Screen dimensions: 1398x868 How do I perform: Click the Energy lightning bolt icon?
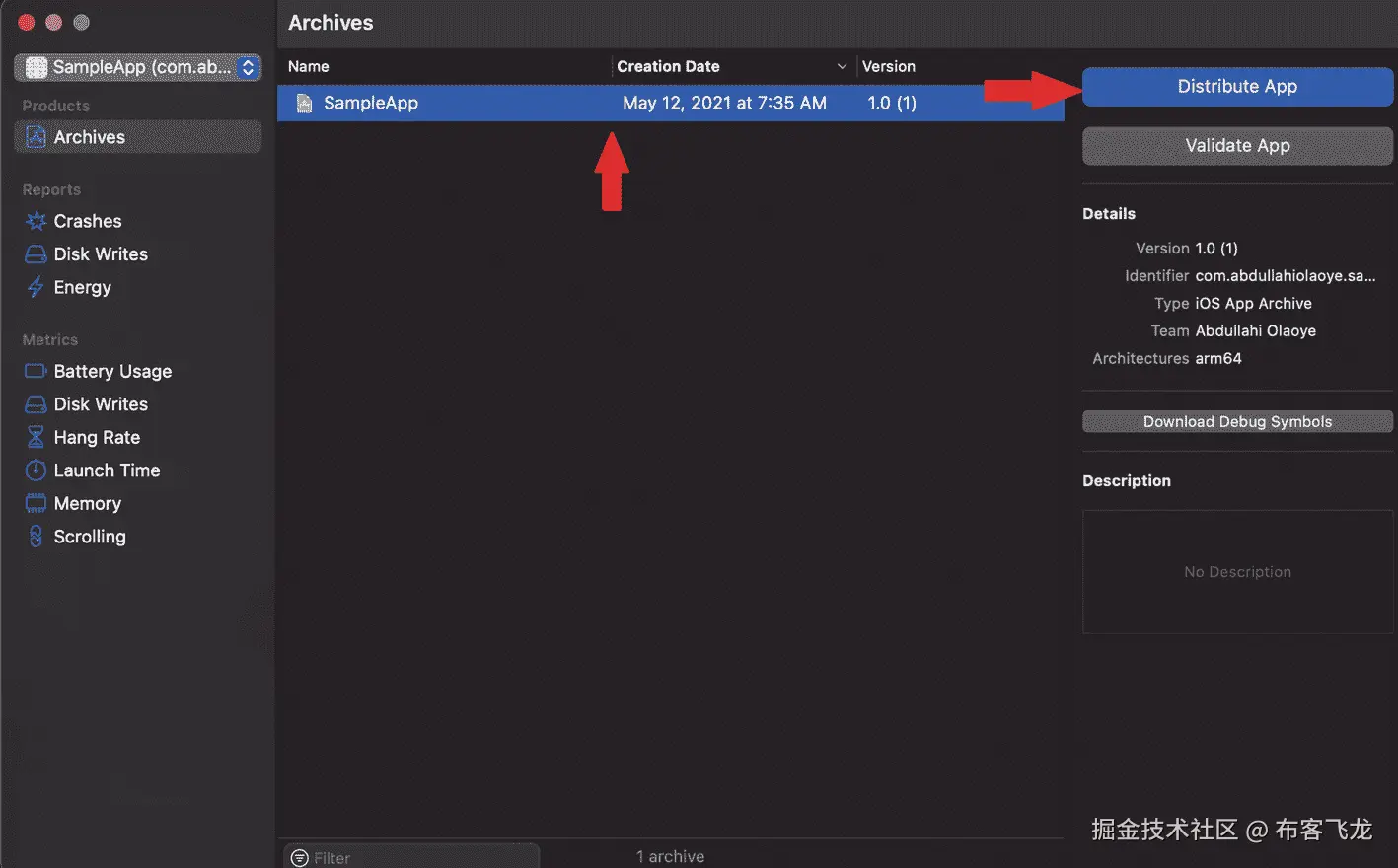[36, 287]
